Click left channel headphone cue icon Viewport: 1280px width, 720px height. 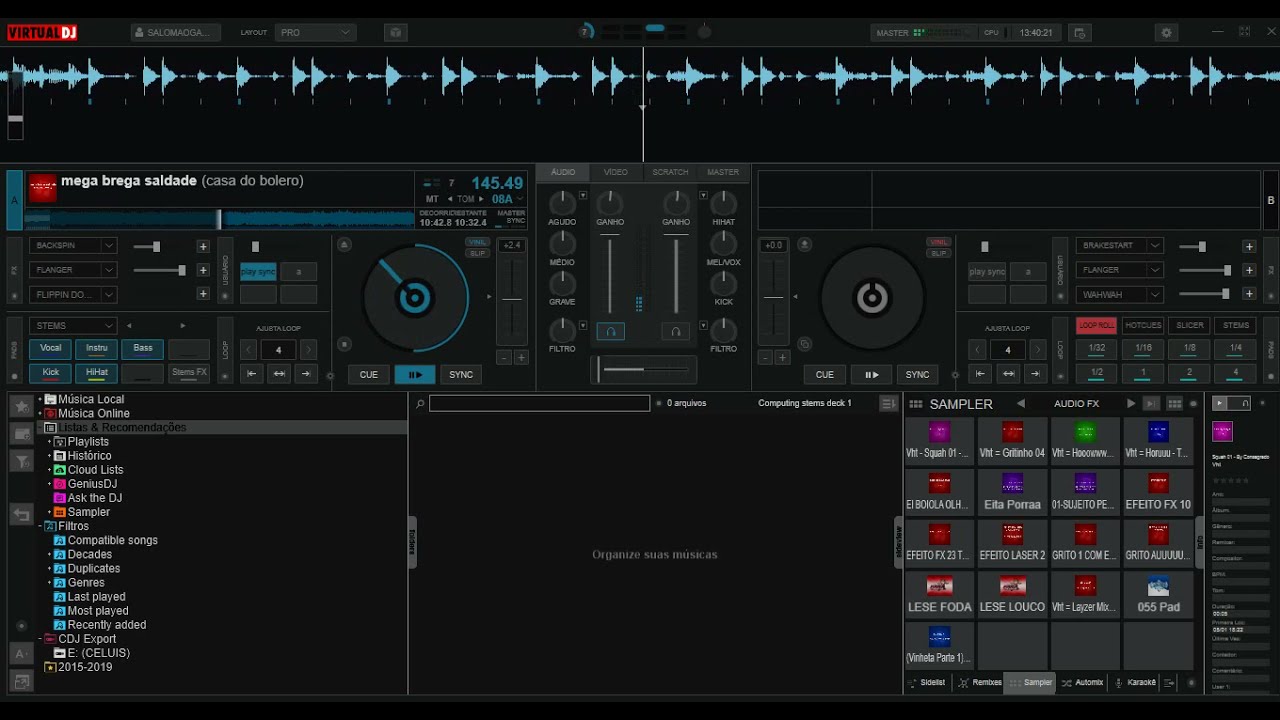610,331
